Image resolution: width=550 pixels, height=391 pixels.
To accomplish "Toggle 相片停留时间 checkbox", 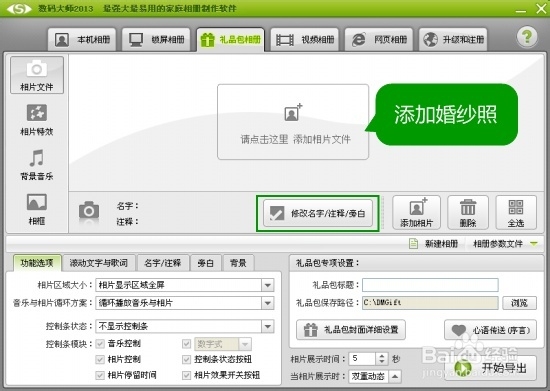I will [x=100, y=375].
